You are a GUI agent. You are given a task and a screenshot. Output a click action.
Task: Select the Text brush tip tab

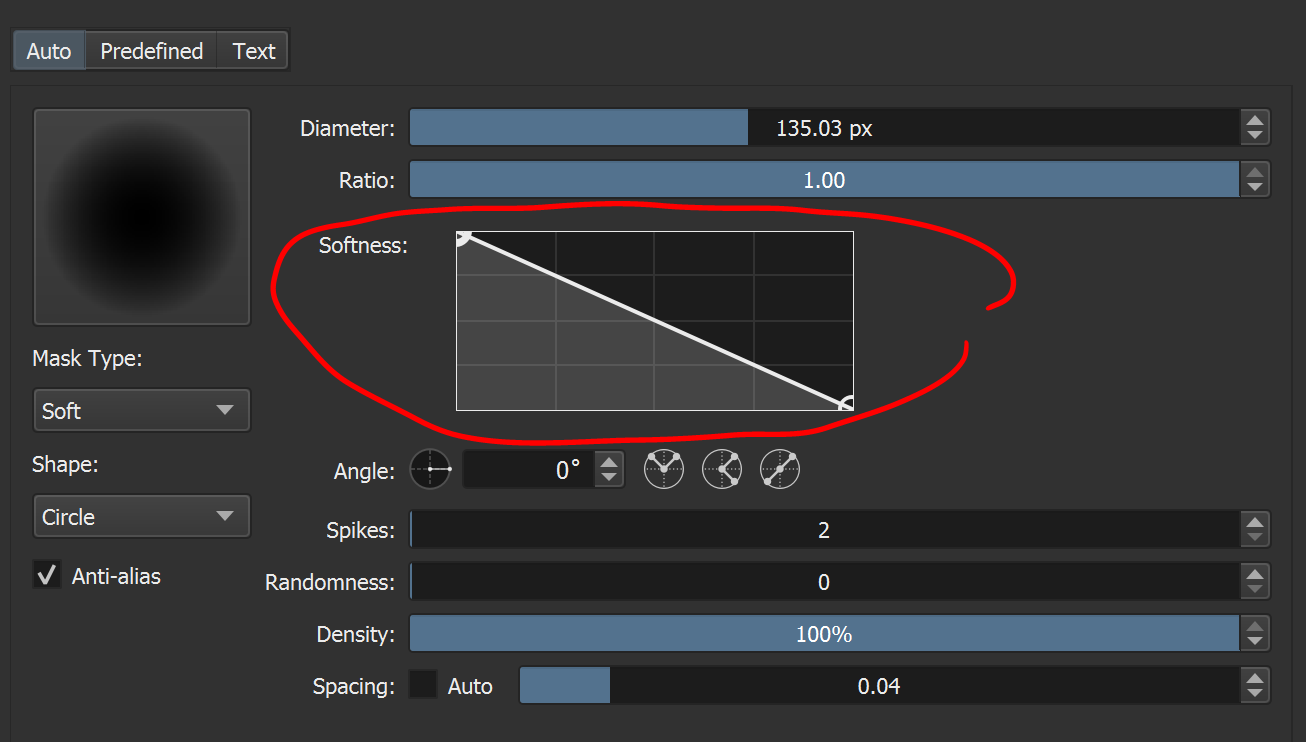[x=254, y=51]
